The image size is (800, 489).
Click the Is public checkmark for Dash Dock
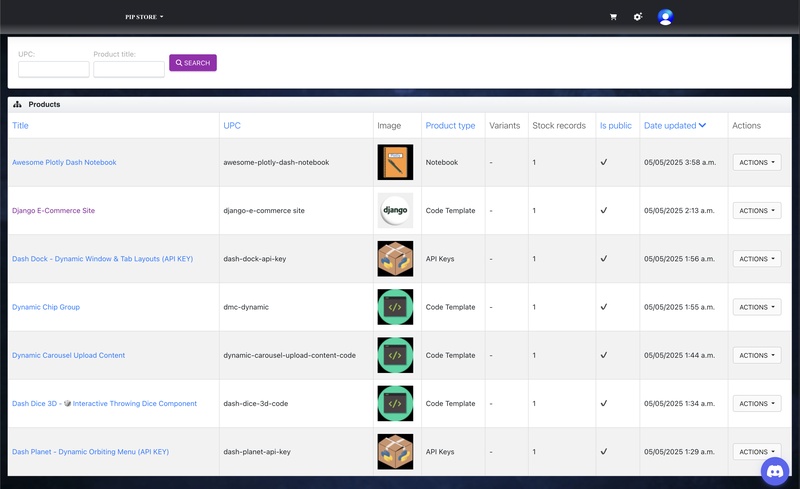604,258
